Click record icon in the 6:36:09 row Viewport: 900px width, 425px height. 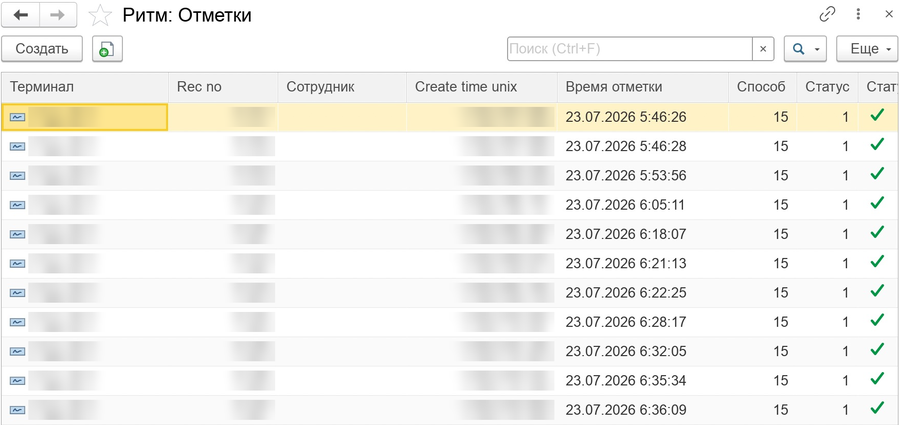[x=17, y=410]
